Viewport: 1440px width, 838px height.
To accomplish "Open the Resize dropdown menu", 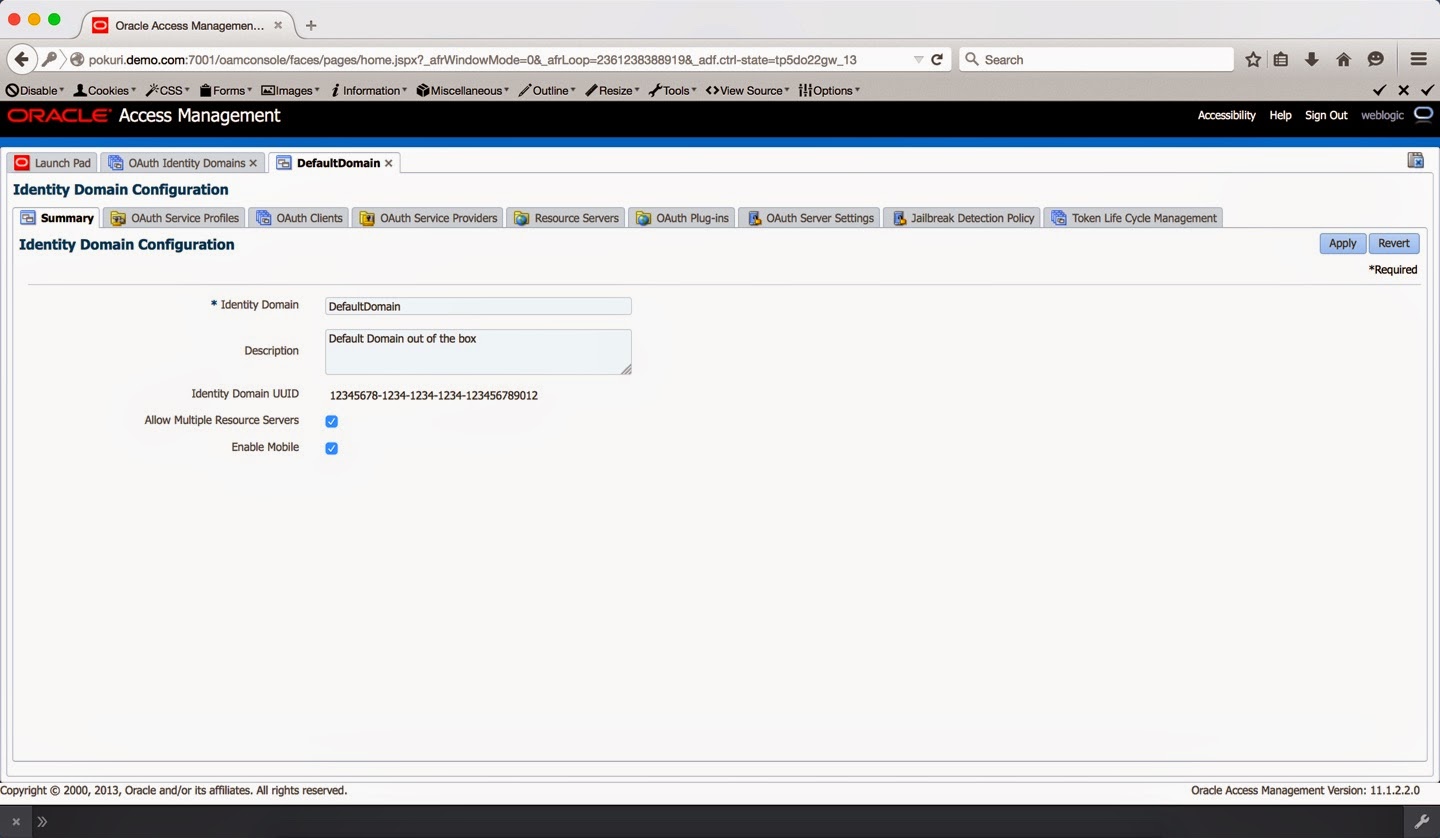I will (x=613, y=90).
